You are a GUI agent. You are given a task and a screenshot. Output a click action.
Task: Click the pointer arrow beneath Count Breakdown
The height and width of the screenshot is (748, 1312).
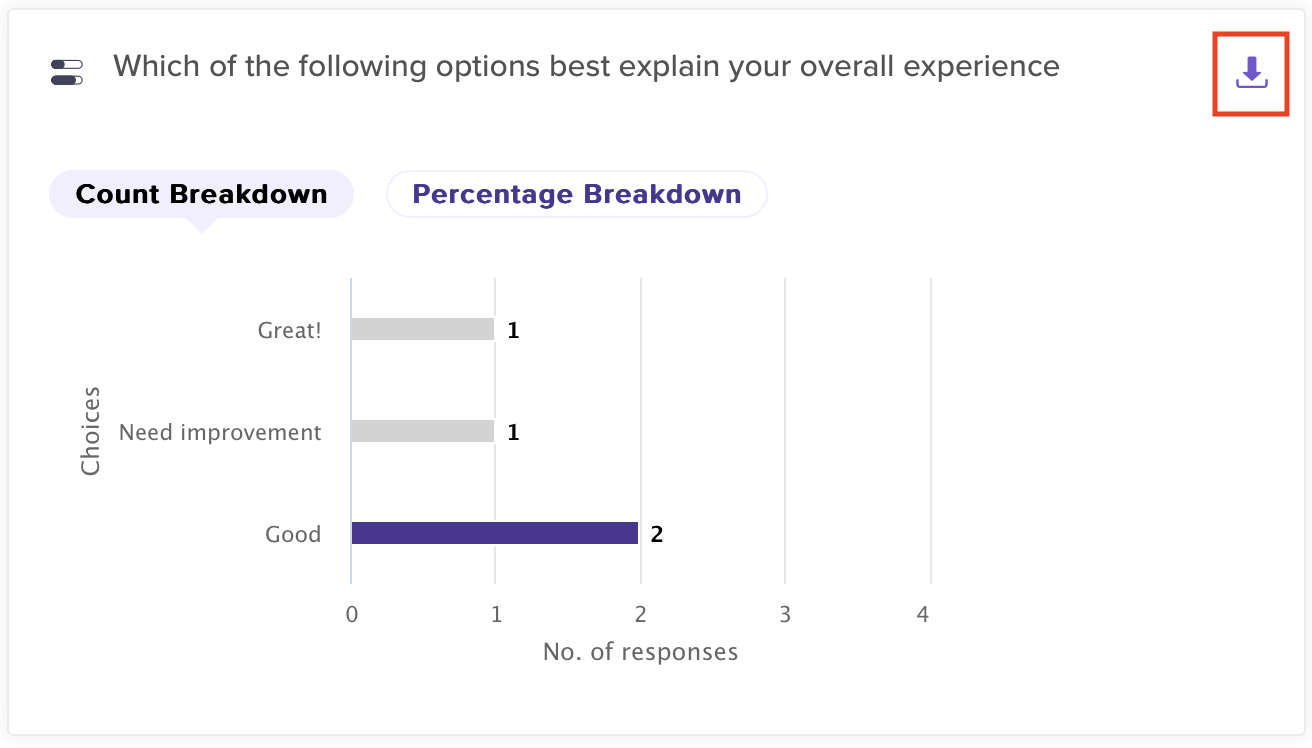point(201,226)
